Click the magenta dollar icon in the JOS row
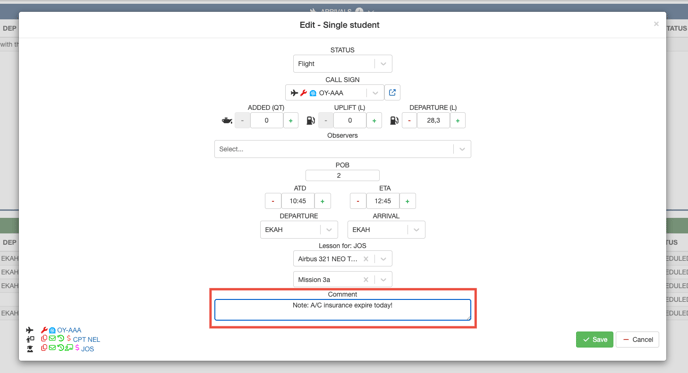This screenshot has height=373, width=688. click(77, 348)
